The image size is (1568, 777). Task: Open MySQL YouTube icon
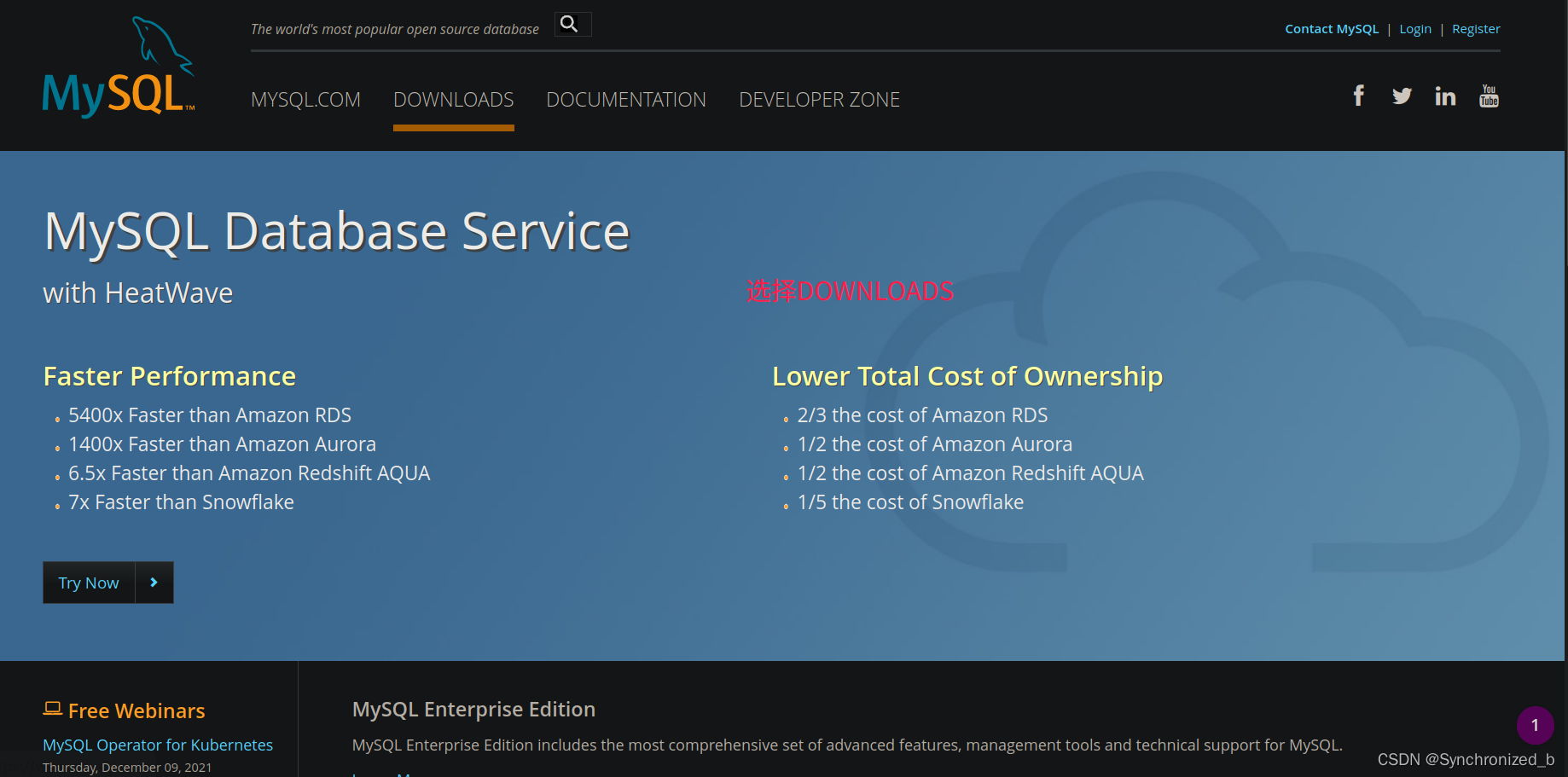[1489, 96]
